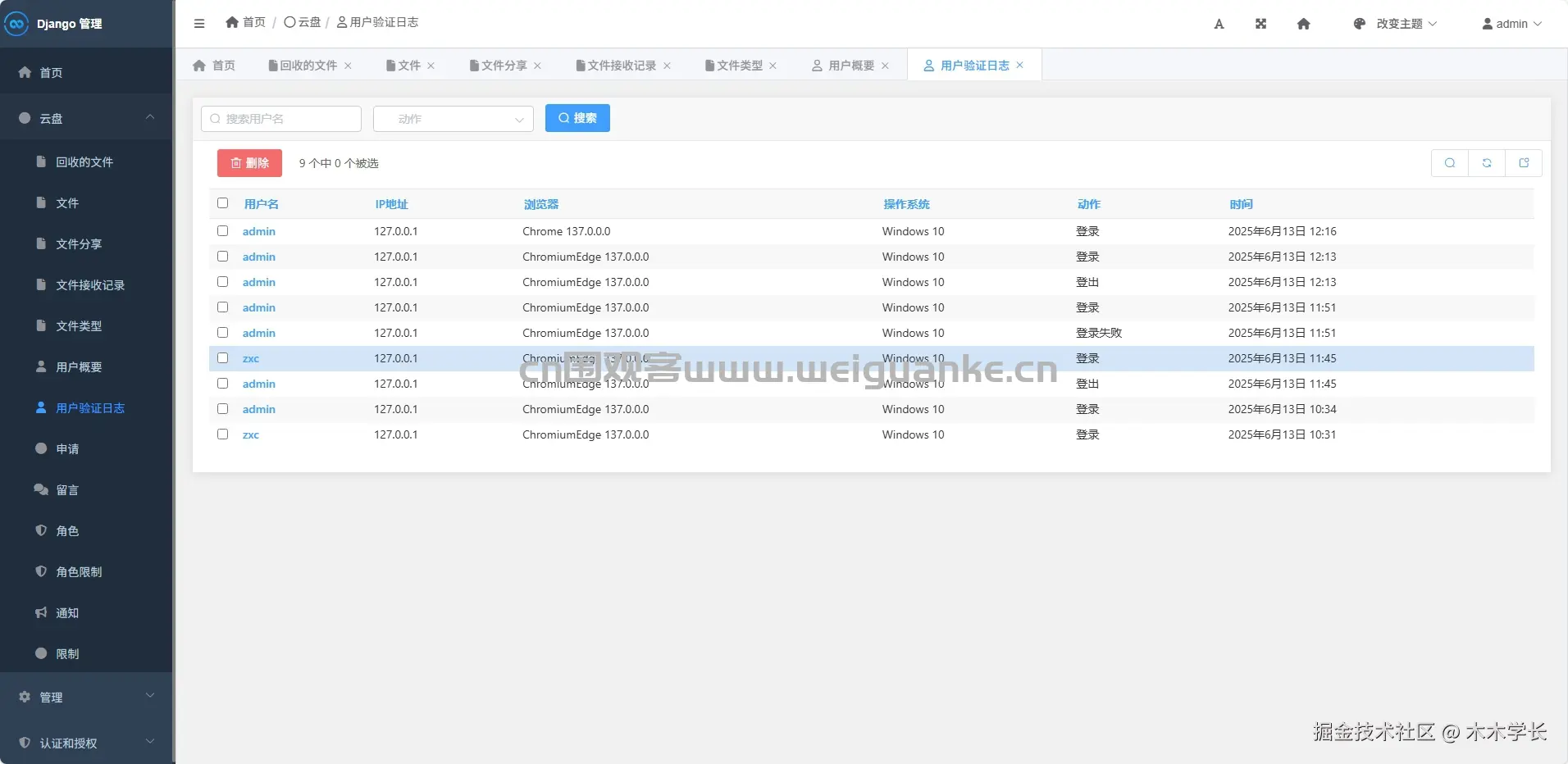Switch to the 回收的文件 tab

pyautogui.click(x=303, y=66)
